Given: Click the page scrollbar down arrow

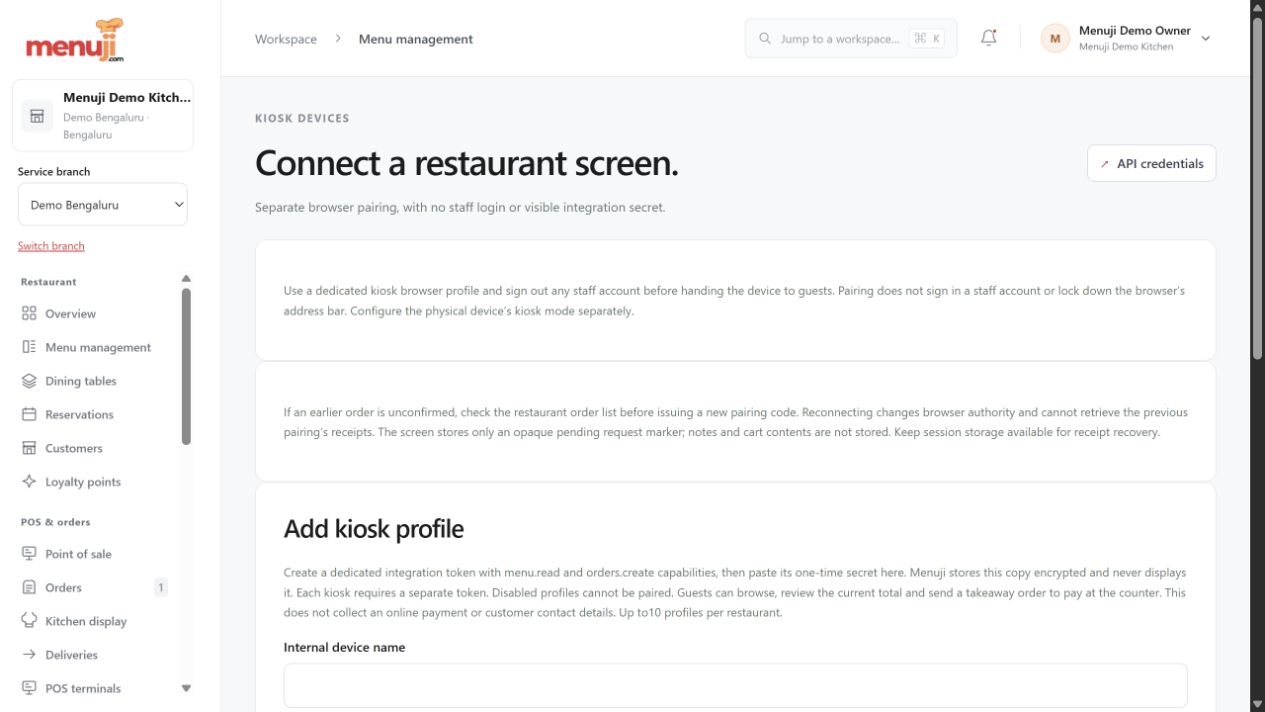Looking at the screenshot, I should point(1257,704).
